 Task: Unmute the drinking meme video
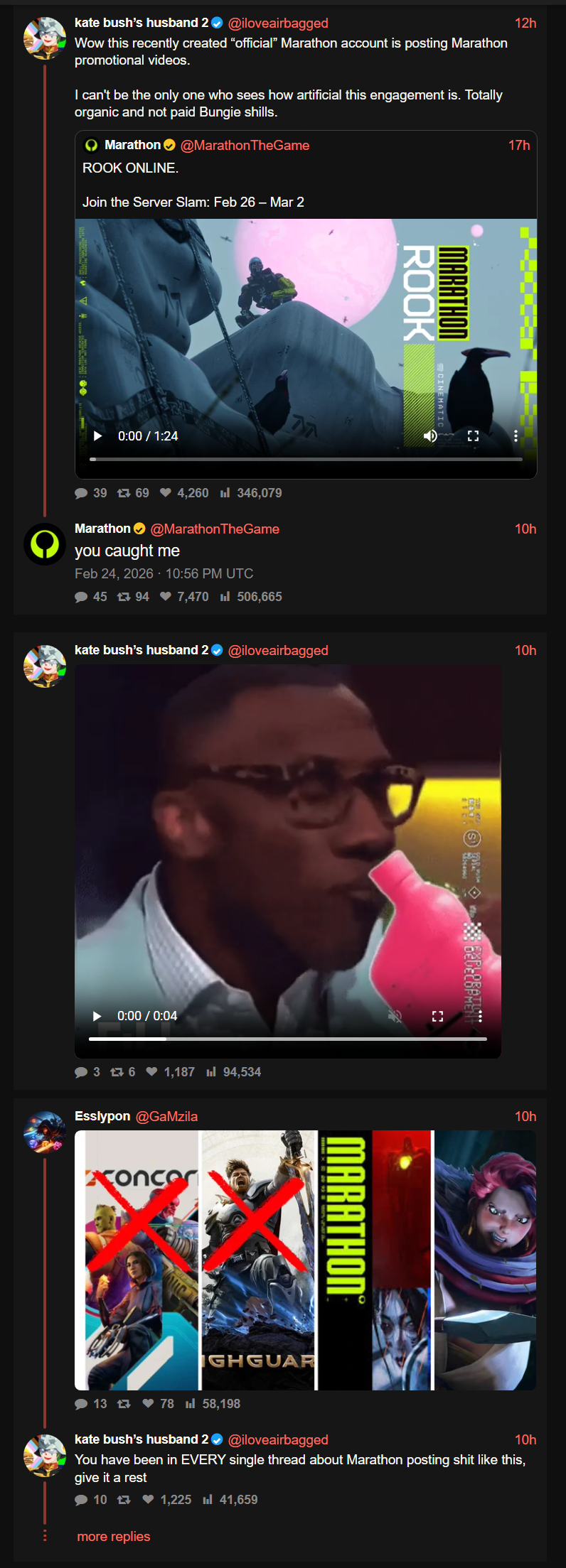pyautogui.click(x=395, y=1016)
